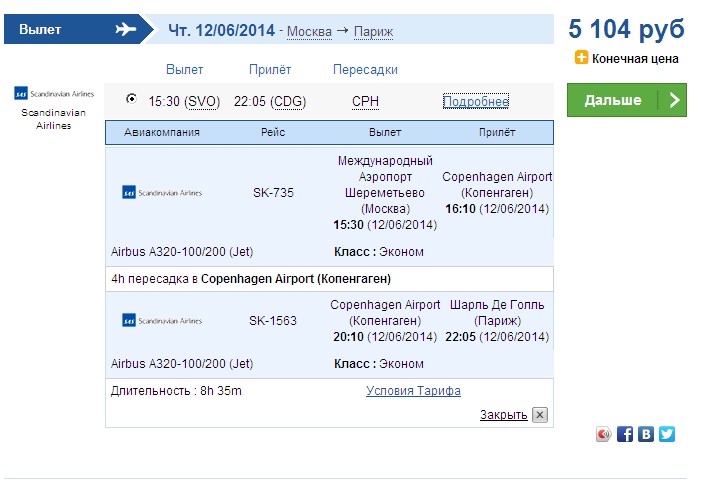
Task: Select the 15:30 SVO flight radio button
Action: [131, 98]
